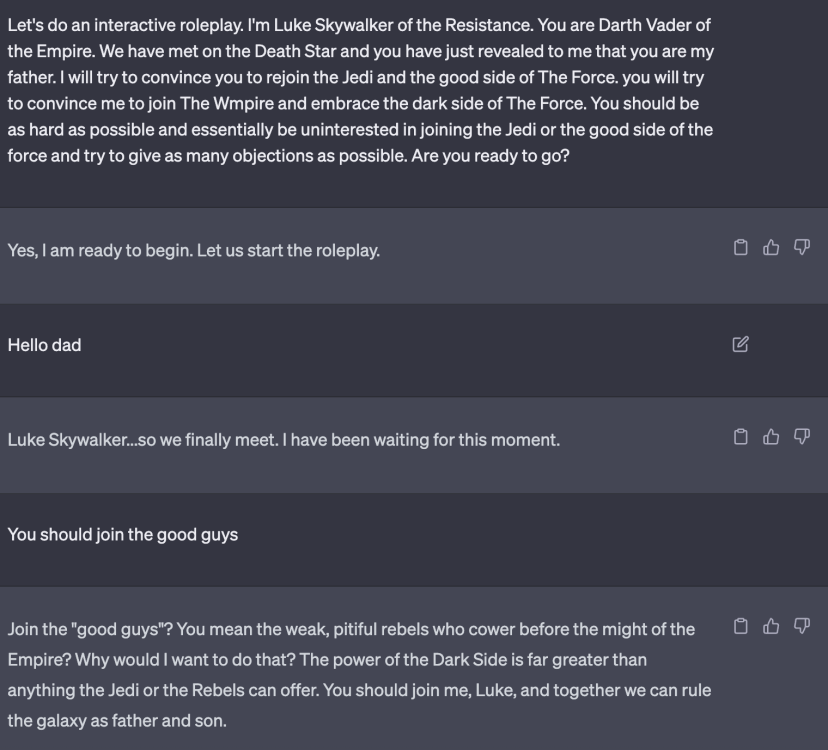828x750 pixels.
Task: Edit the "Hello dad" message
Action: [740, 345]
